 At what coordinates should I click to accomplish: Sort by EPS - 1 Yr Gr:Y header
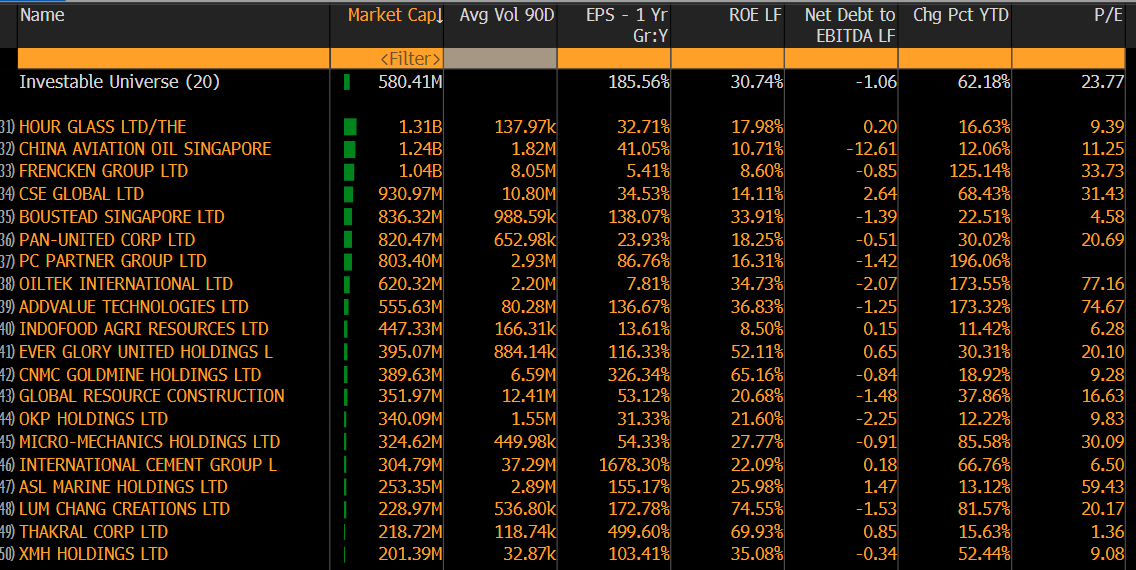pos(627,25)
